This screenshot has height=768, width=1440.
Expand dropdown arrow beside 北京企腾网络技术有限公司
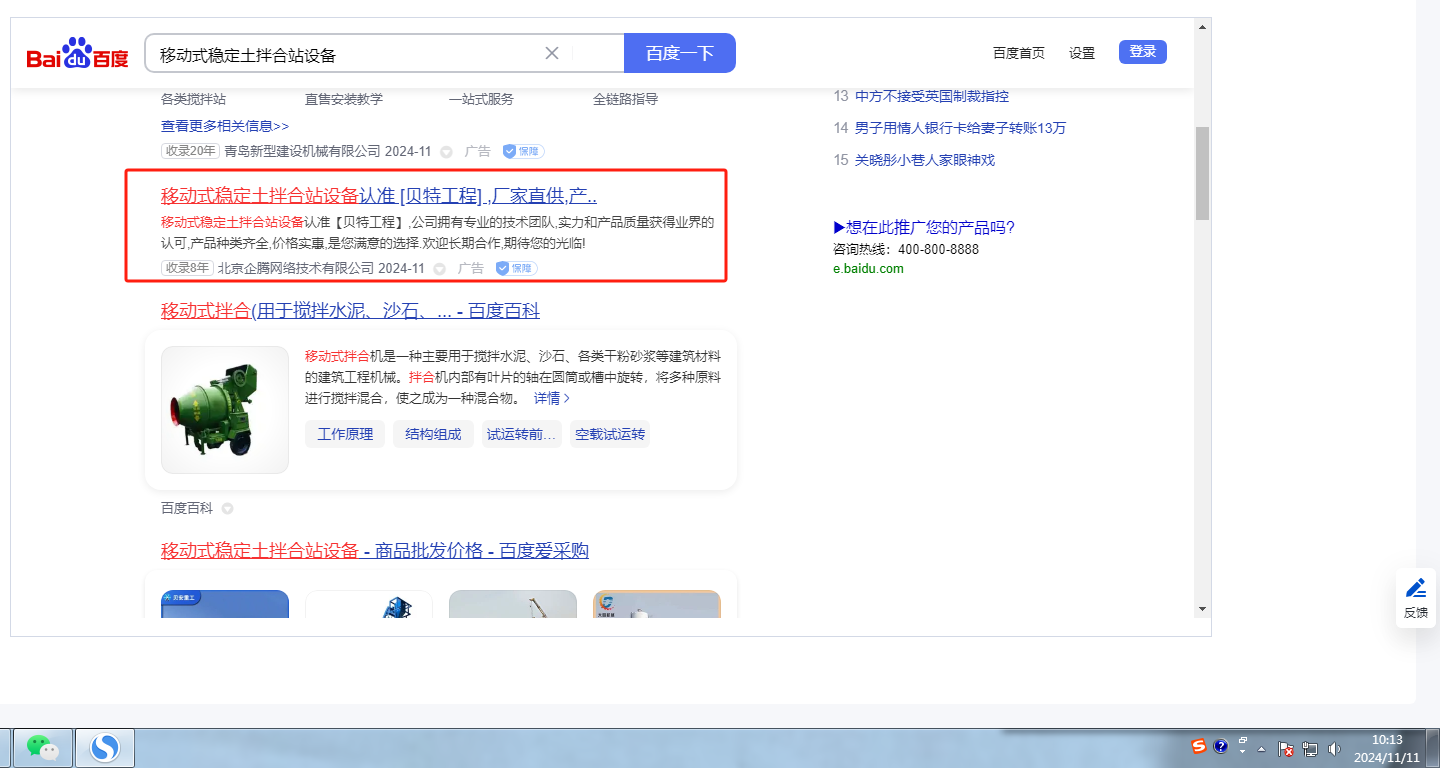click(439, 269)
